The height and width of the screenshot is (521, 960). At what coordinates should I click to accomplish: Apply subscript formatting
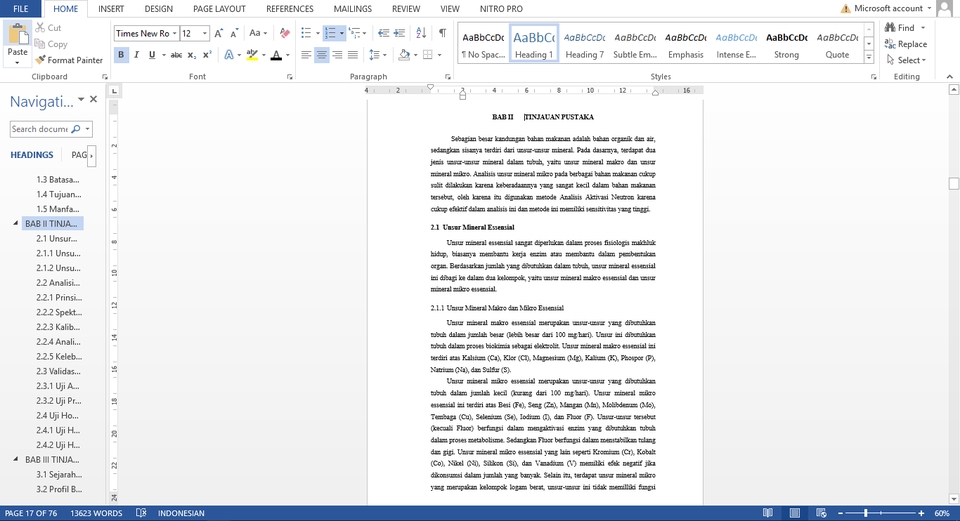pos(192,55)
